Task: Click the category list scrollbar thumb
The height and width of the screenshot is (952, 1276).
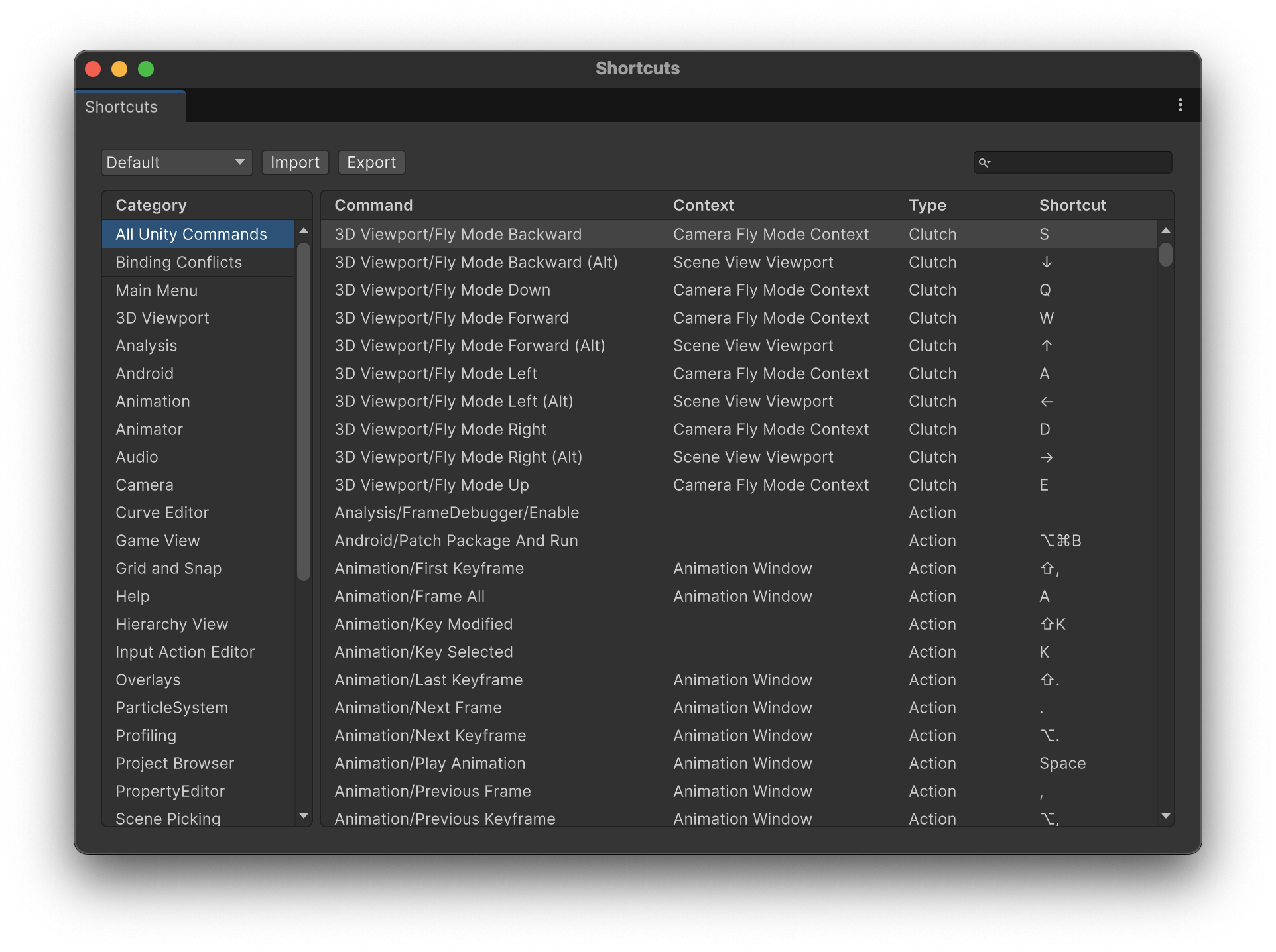Action: (304, 411)
